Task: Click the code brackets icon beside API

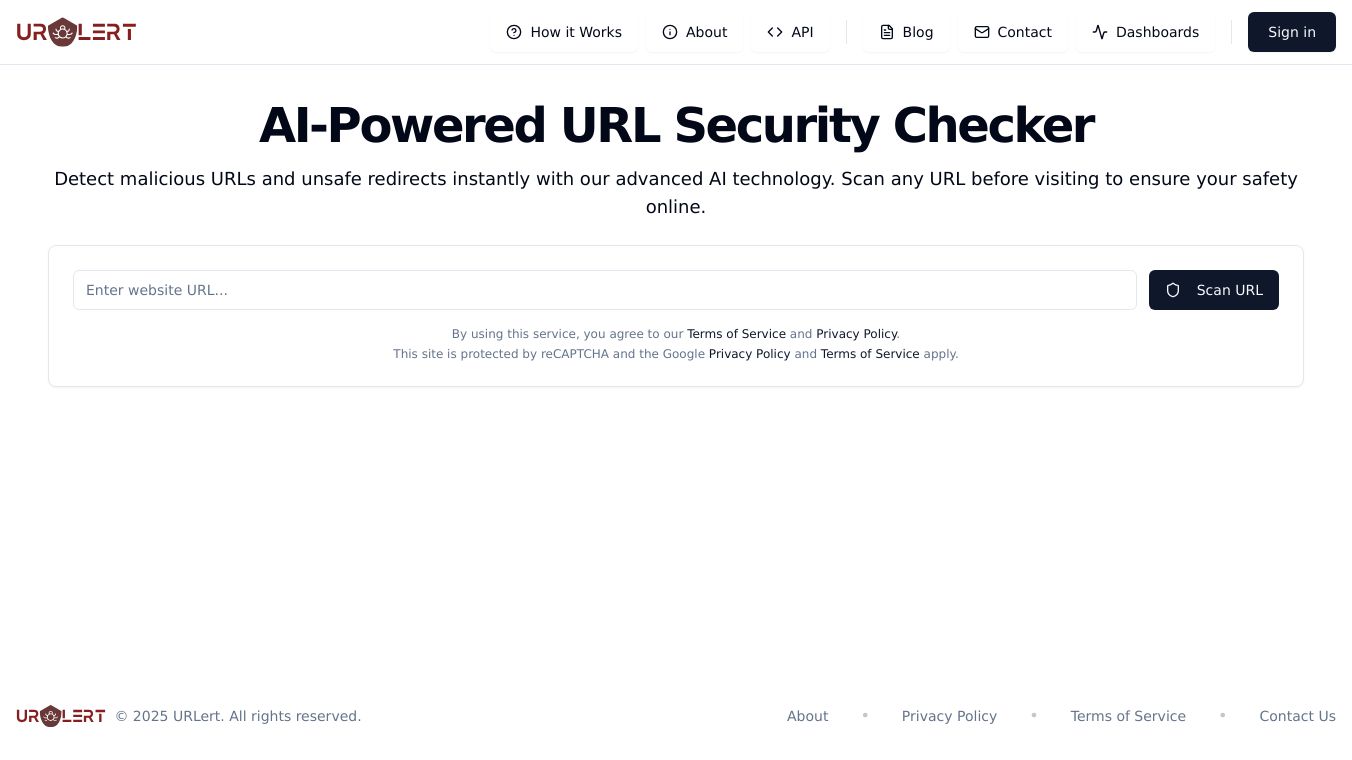Action: tap(775, 32)
